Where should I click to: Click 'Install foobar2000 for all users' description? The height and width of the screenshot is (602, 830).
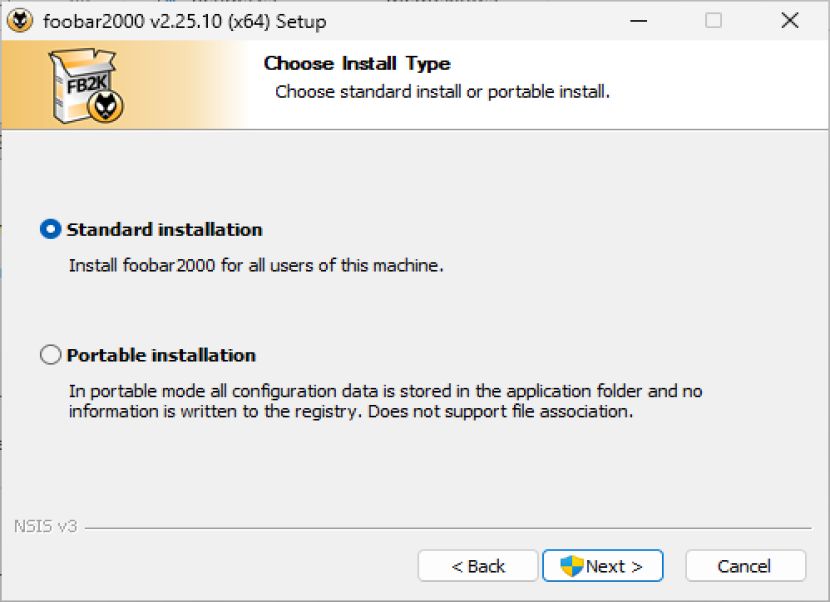click(256, 265)
